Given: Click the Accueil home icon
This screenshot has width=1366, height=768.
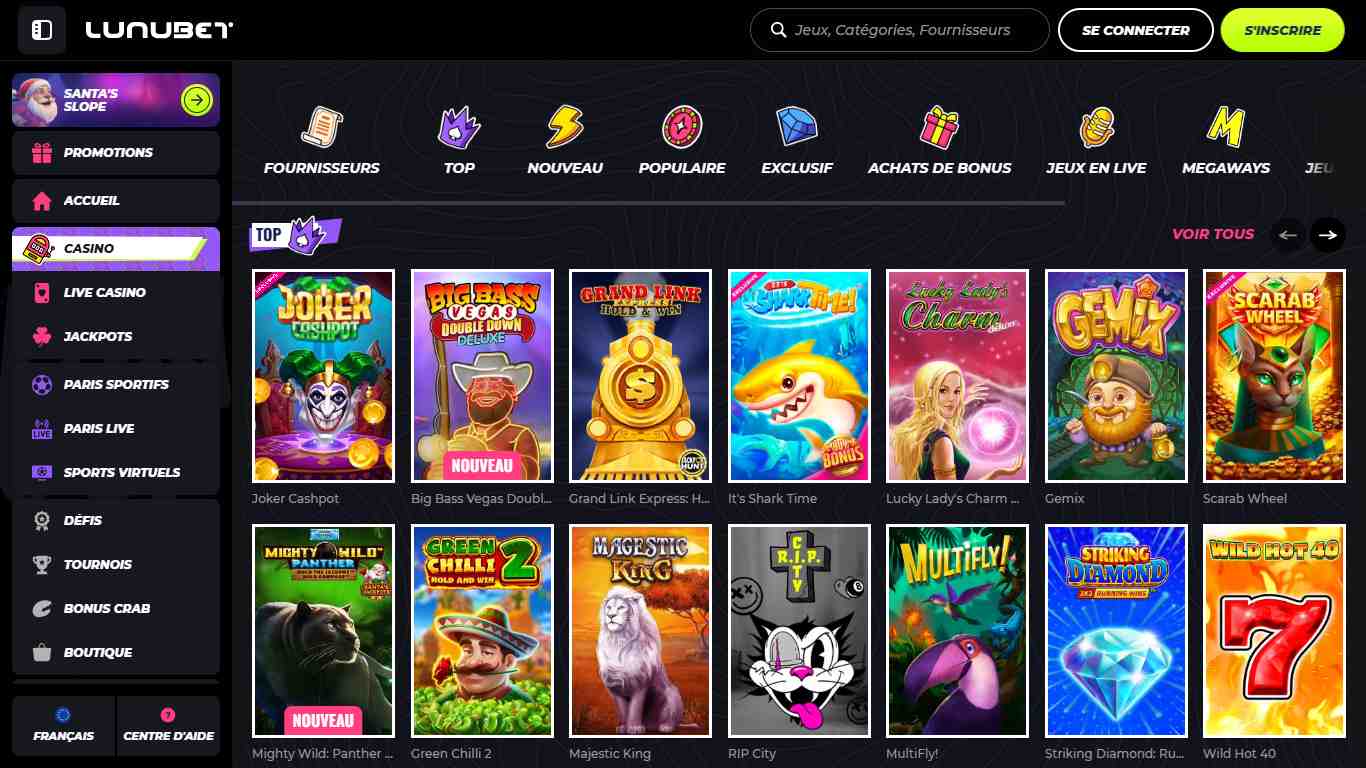Looking at the screenshot, I should [42, 201].
